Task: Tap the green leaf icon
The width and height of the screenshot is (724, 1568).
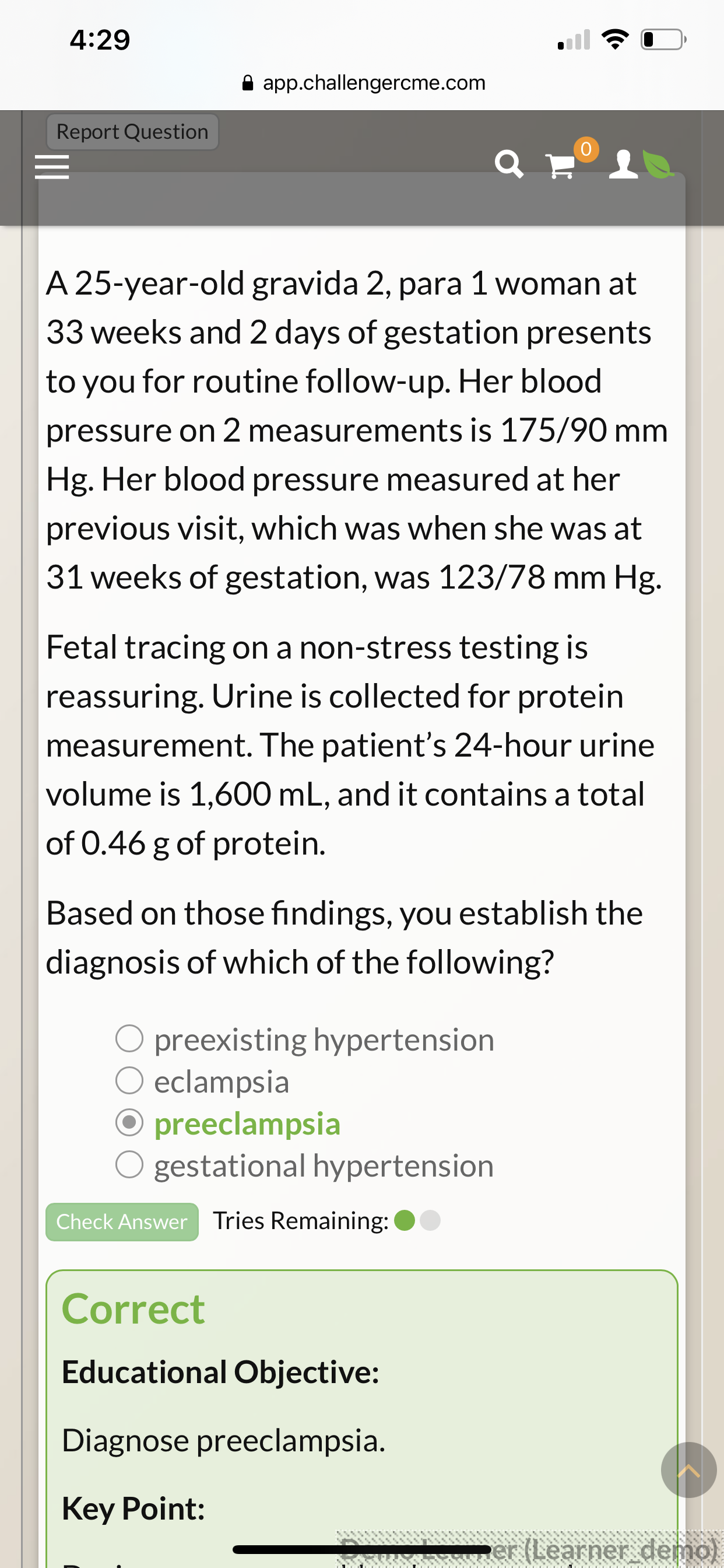Action: 658,164
